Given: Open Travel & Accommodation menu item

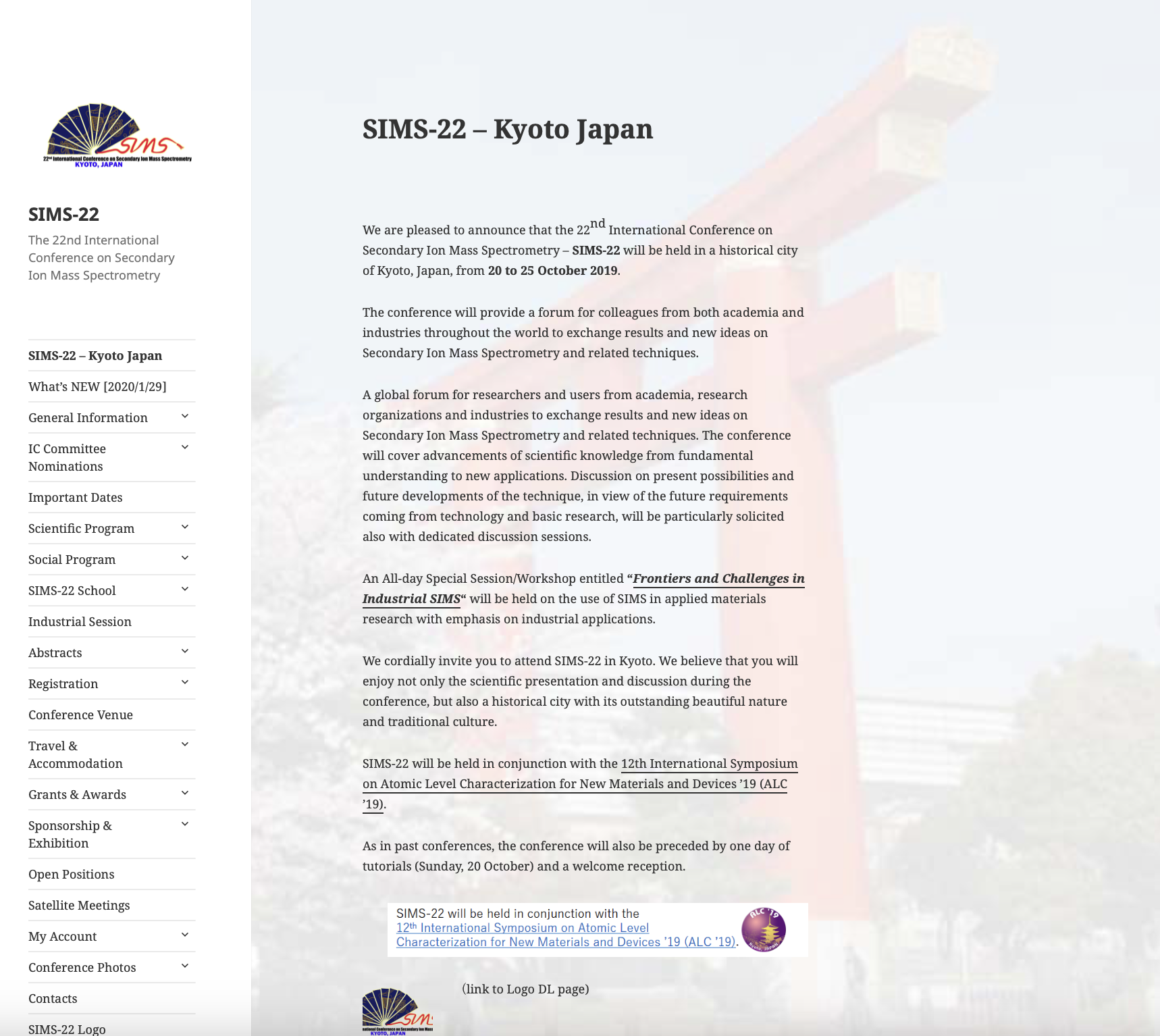Looking at the screenshot, I should (x=76, y=755).
